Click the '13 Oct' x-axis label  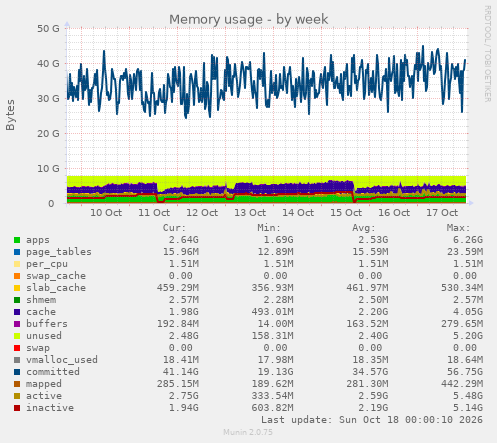point(250,213)
